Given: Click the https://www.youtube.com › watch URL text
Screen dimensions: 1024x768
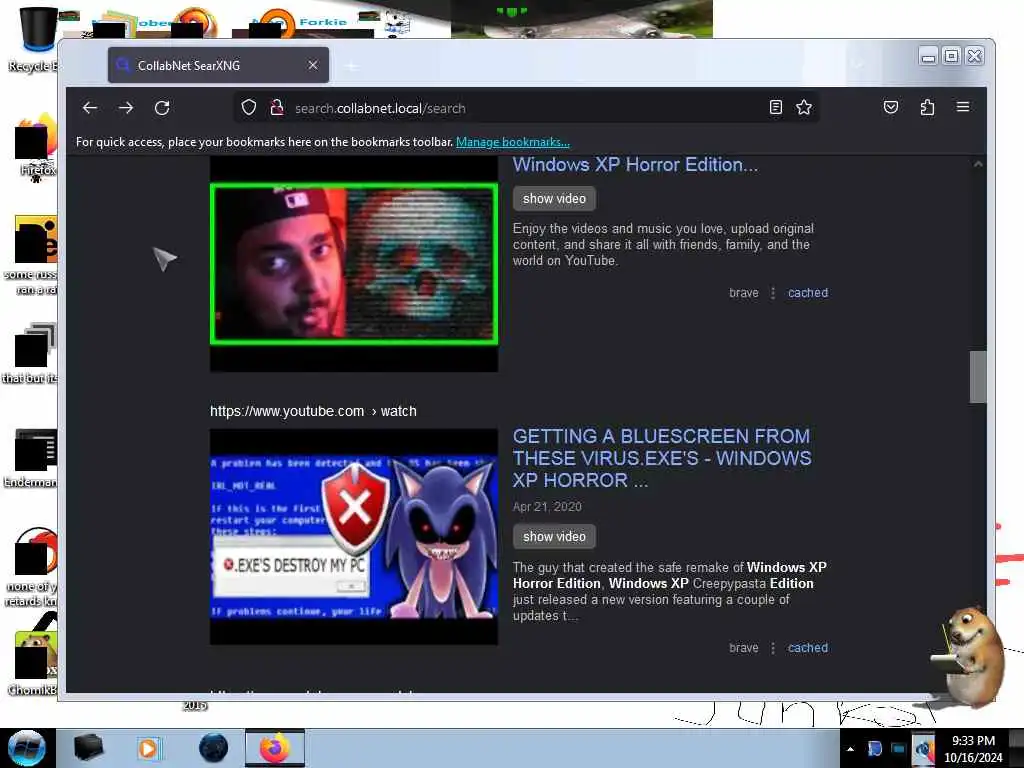Looking at the screenshot, I should (313, 411).
